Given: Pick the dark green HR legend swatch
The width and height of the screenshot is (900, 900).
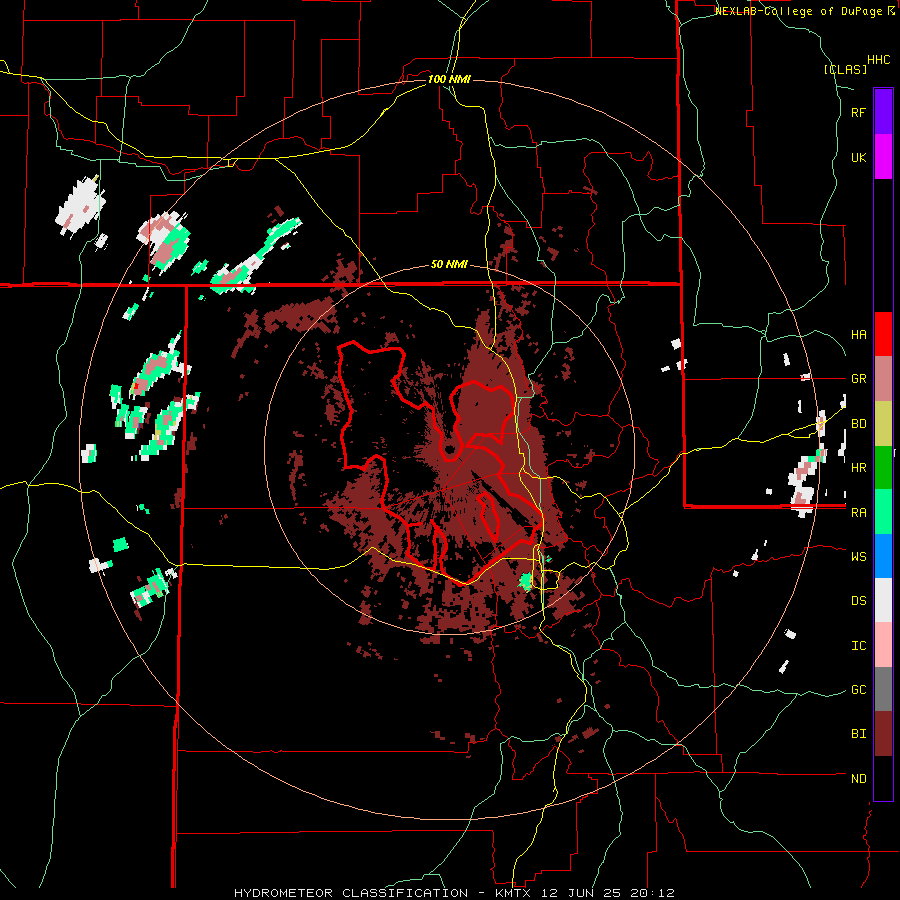Looking at the screenshot, I should [883, 468].
